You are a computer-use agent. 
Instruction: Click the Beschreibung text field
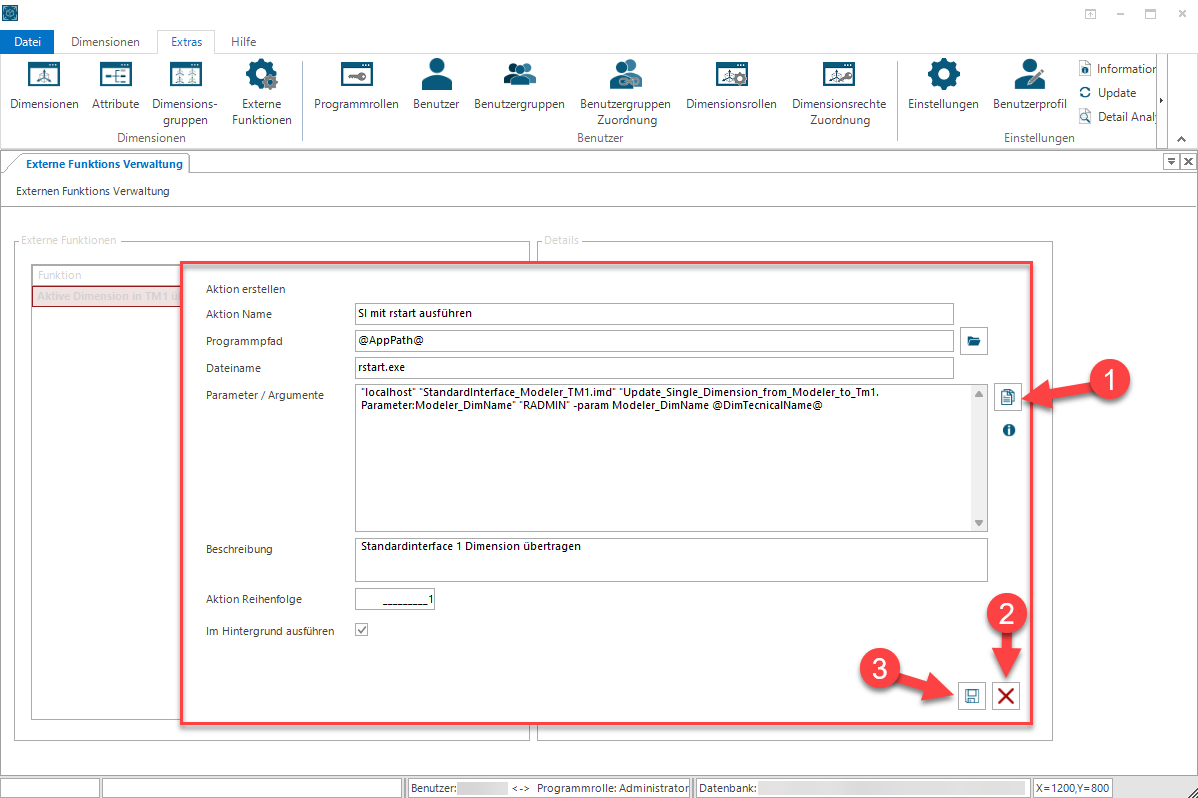(671, 560)
